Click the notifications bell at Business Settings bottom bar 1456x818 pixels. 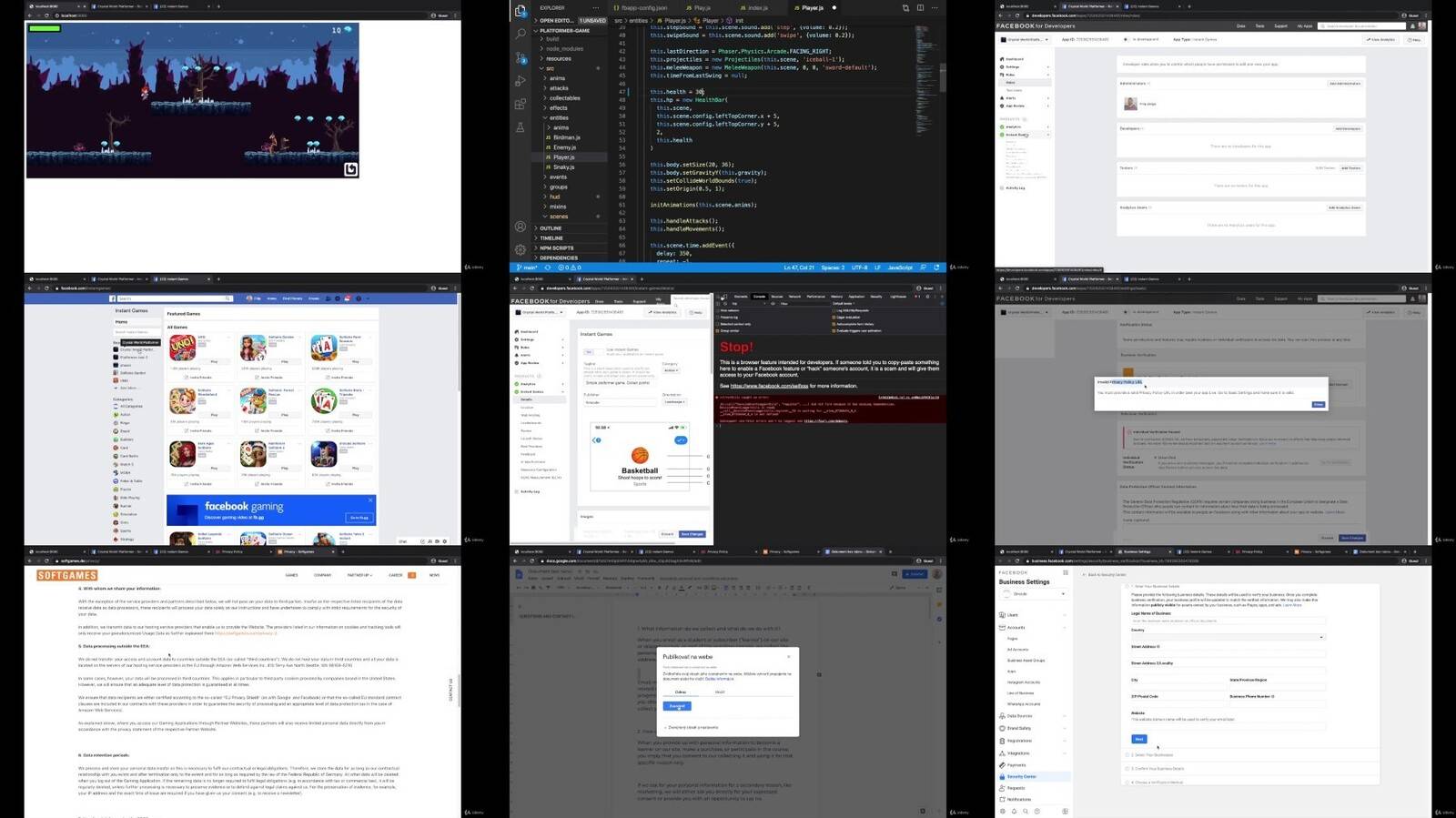(x=1014, y=811)
